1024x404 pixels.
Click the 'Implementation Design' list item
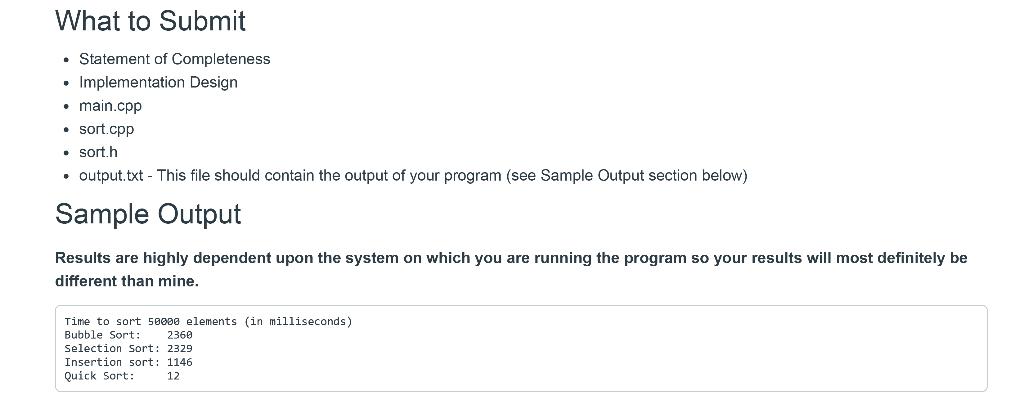[158, 82]
